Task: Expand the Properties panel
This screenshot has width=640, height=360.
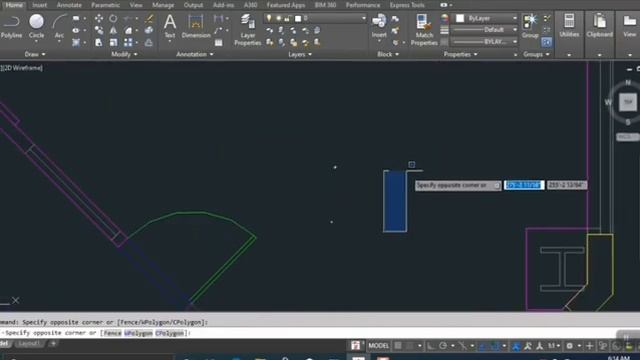Action: point(460,54)
